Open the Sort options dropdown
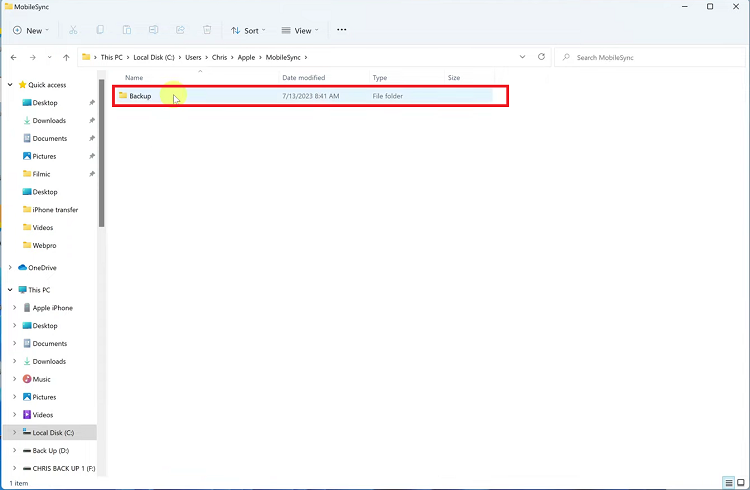This screenshot has width=750, height=490. pos(248,30)
